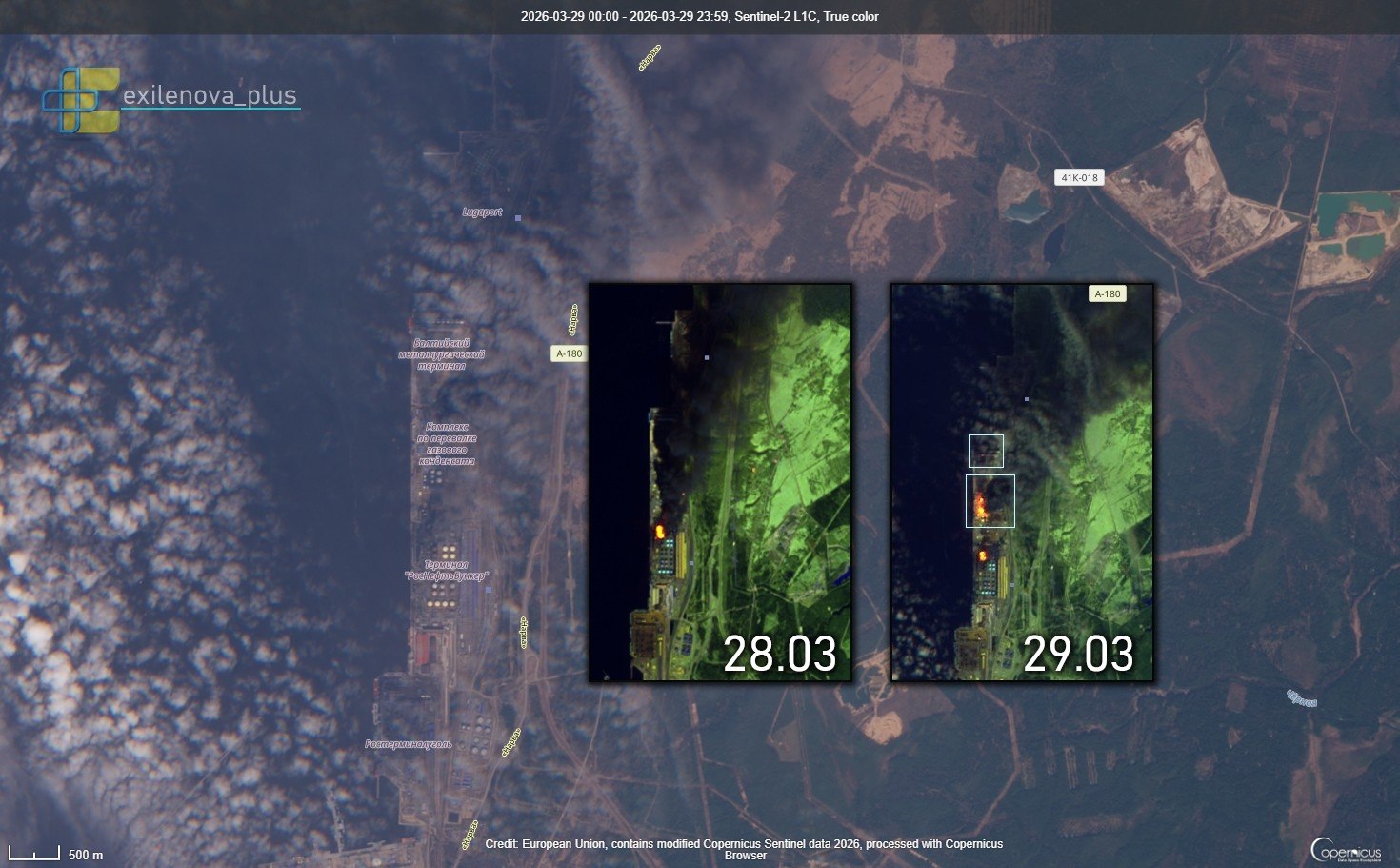Click the date range and Sentinel-2 L1C title text
This screenshot has width=1400, height=868.
point(700,17)
